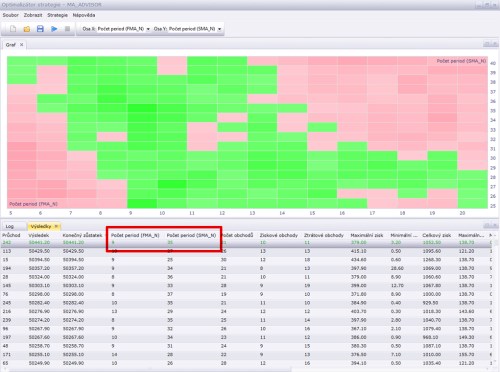Sort by Maximální zisk column header
Viewport: 500px width, 372px height.
click(367, 235)
